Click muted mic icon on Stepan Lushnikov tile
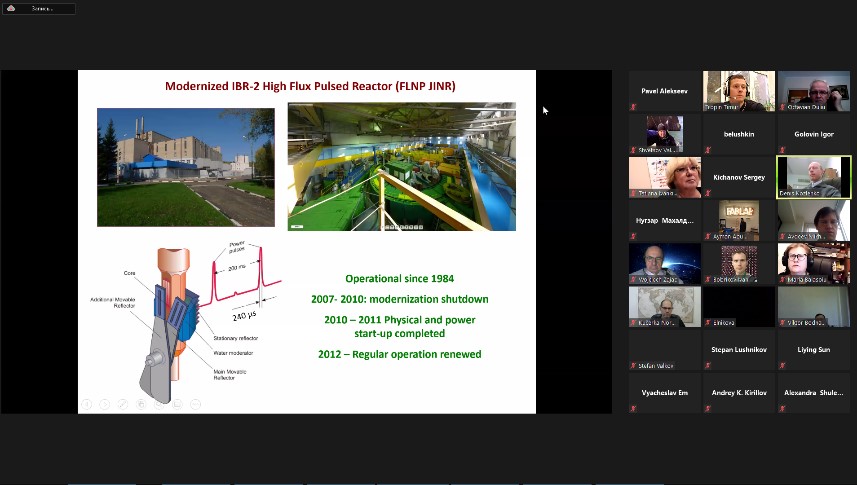The height and width of the screenshot is (485, 857). pos(706,367)
